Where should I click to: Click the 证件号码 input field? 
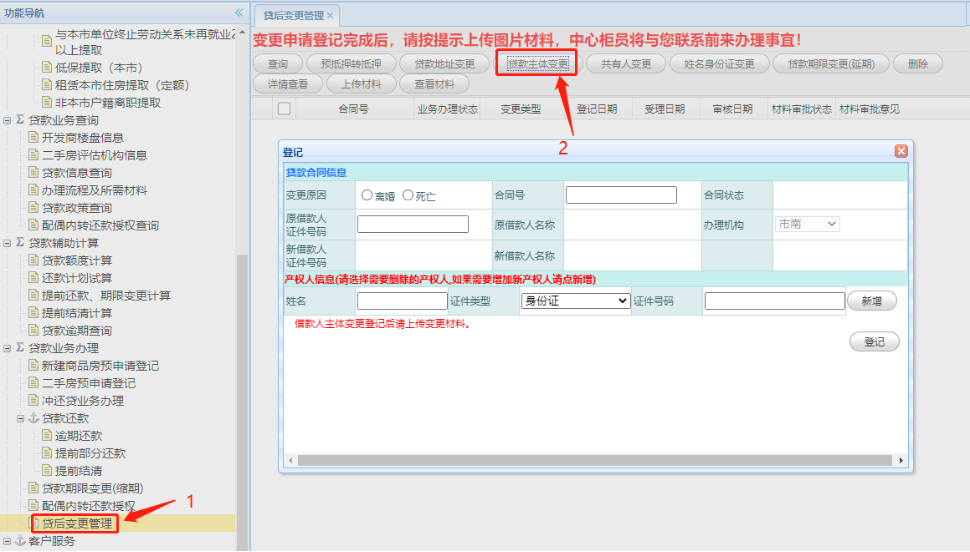(775, 301)
